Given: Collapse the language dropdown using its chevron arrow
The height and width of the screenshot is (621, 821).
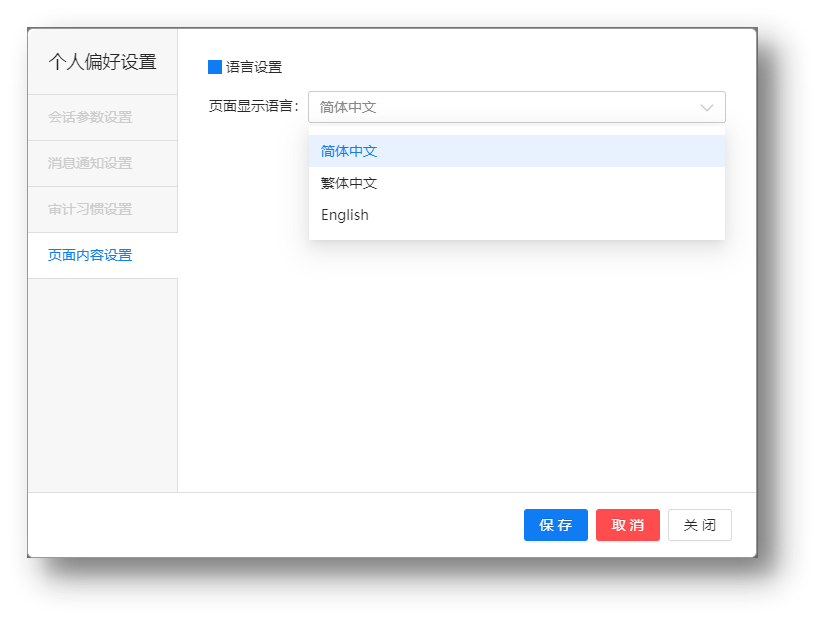Looking at the screenshot, I should [x=707, y=107].
